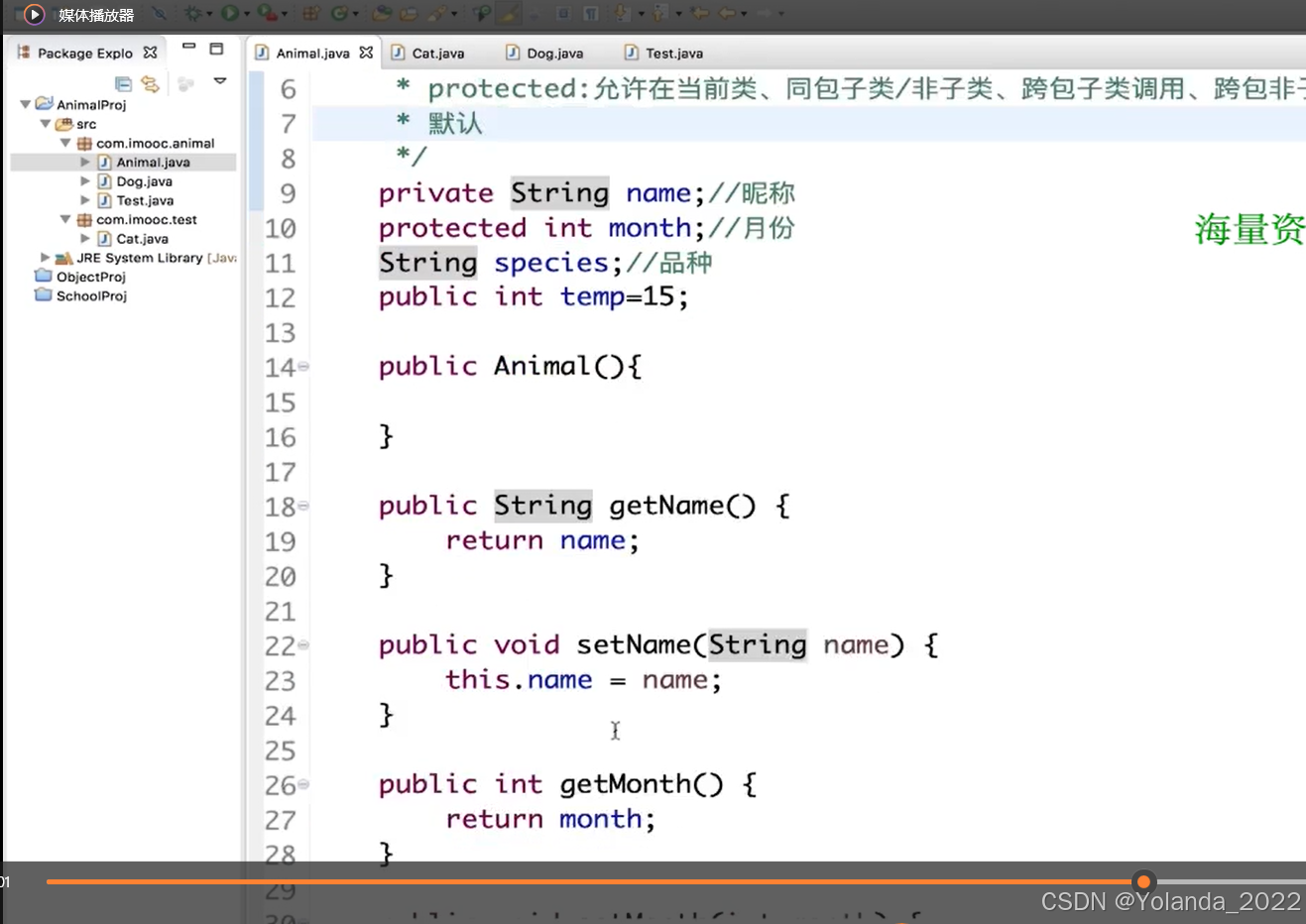Fold the Animal() constructor at line 14

click(303, 367)
